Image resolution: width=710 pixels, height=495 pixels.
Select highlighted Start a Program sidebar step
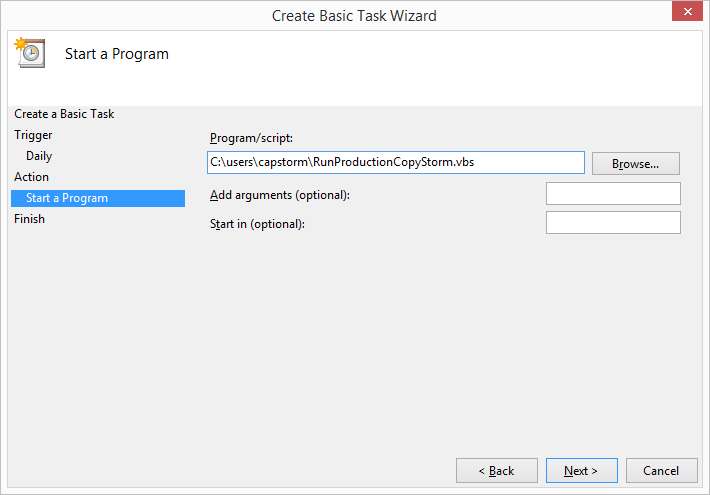(98, 198)
